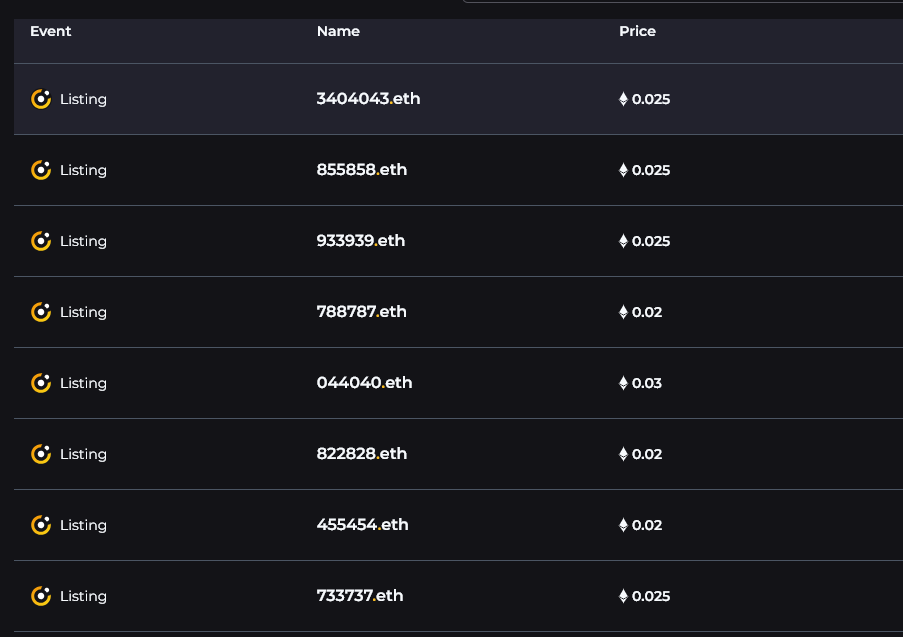
Task: Click the 0.025 price of 855858.eth
Action: [651, 170]
